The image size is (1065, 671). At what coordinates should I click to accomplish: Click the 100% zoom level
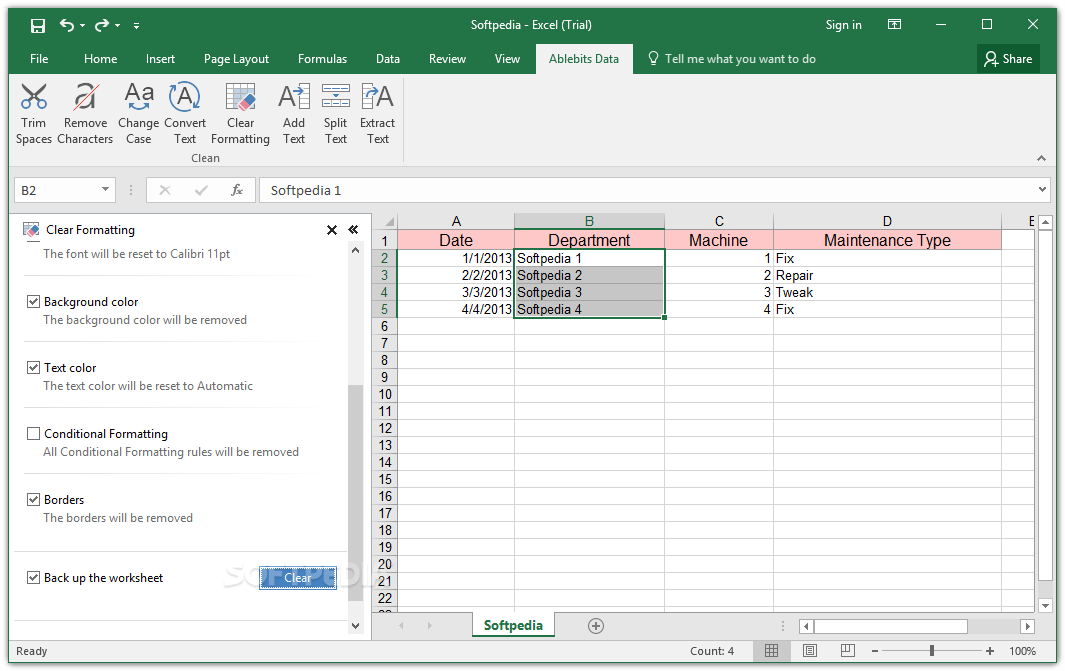pos(1022,651)
